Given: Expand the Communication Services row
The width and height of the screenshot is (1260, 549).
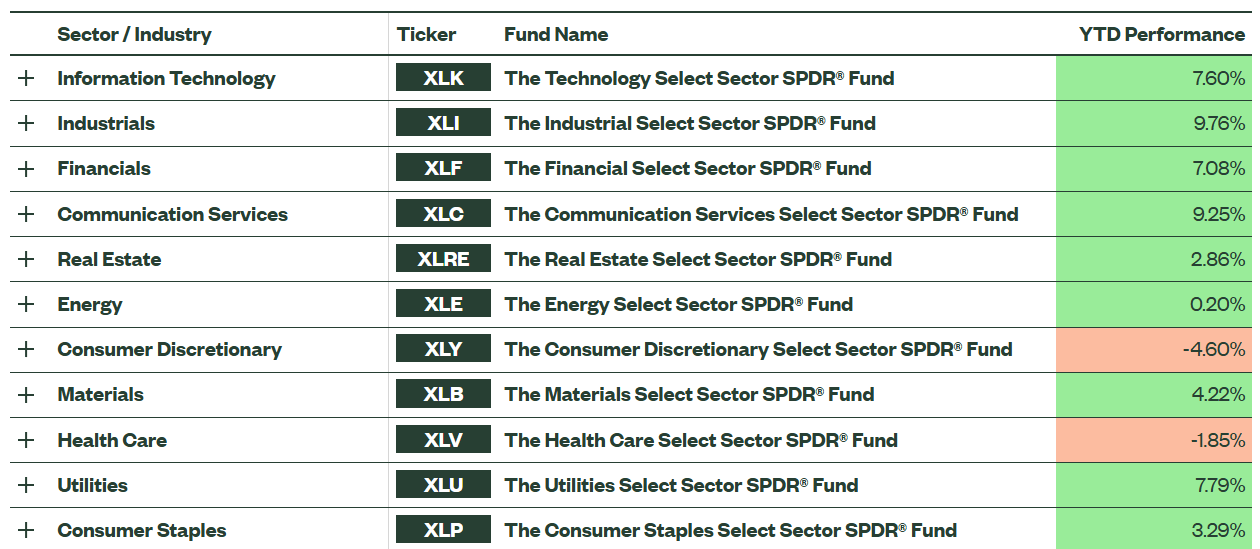Looking at the screenshot, I should [x=26, y=214].
